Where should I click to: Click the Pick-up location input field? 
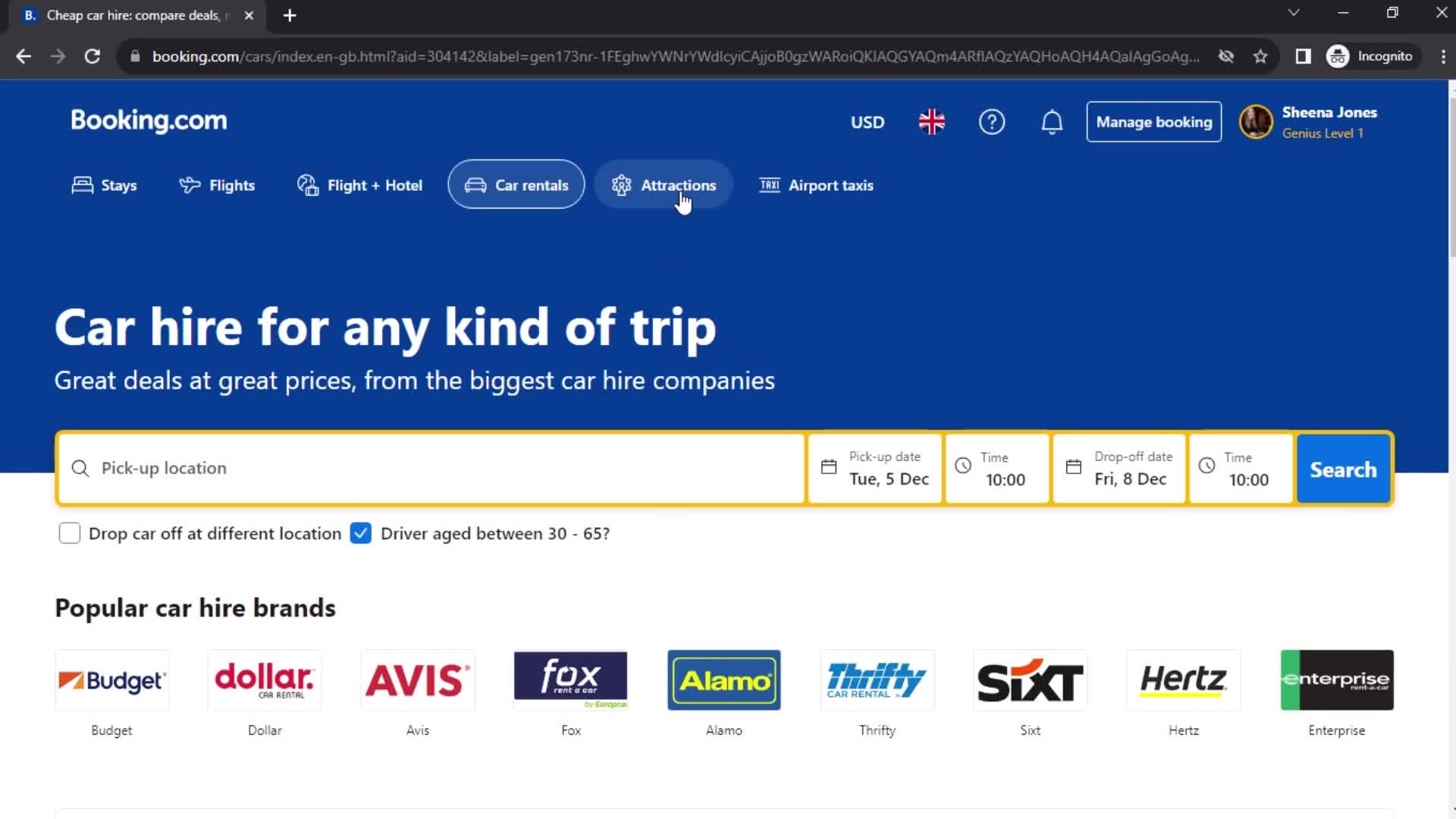(x=432, y=467)
